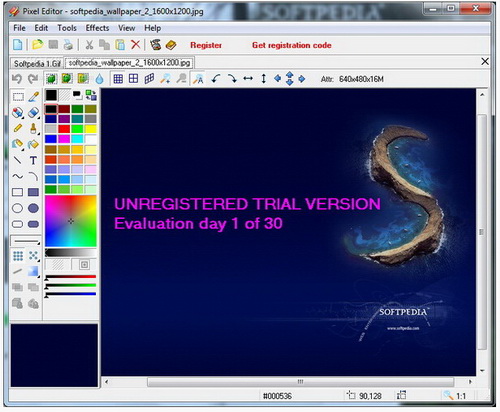This screenshot has width=500, height=412.
Task: Rotate the image right
Action: 232,79
